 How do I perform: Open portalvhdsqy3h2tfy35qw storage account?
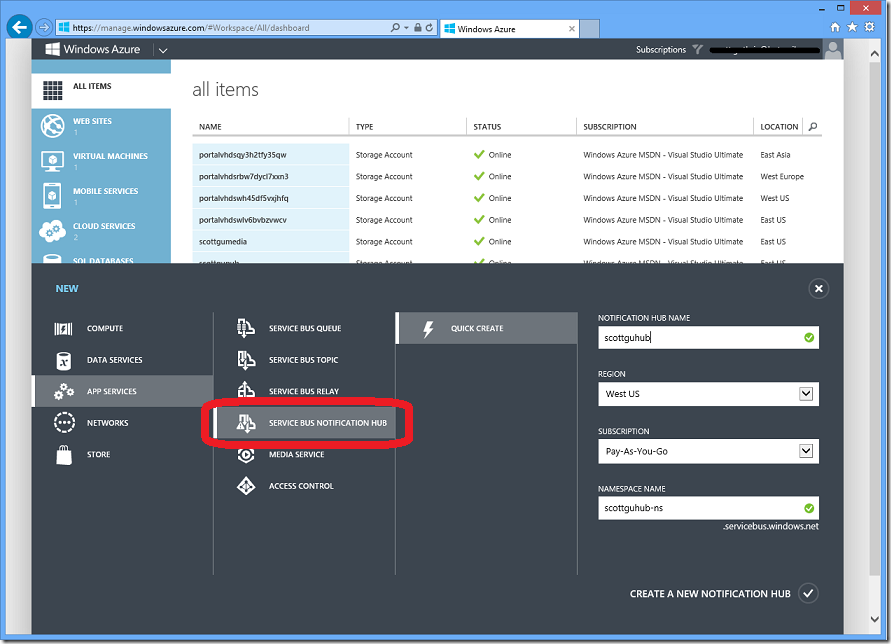pos(243,155)
